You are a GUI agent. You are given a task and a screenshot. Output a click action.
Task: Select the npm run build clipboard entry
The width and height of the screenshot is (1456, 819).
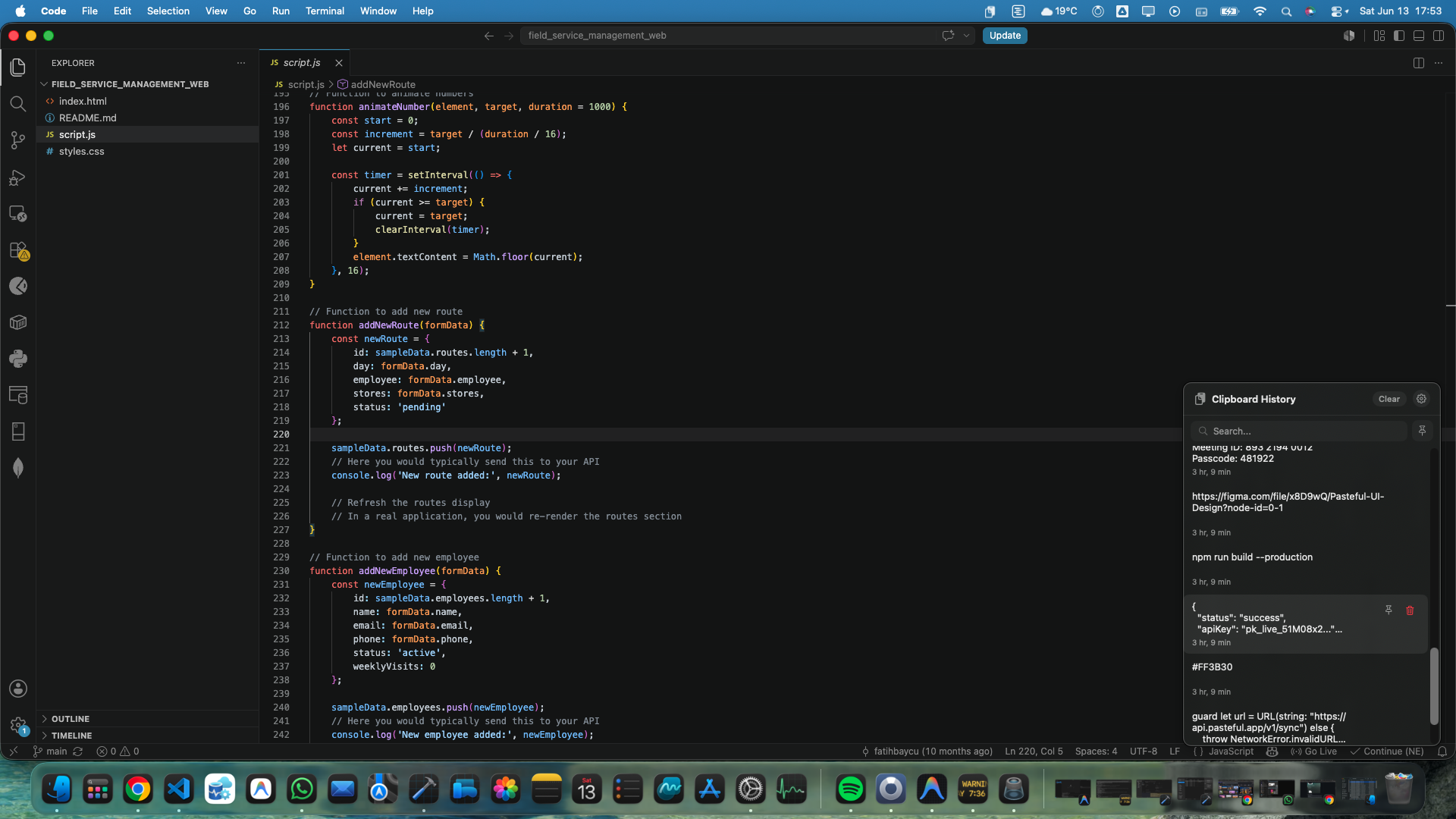click(1307, 569)
